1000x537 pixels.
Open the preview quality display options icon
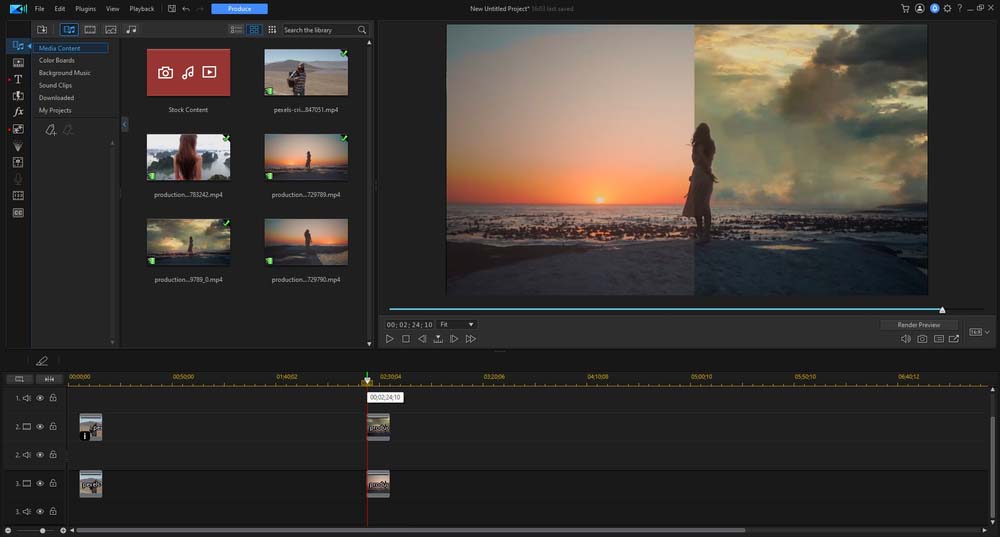(x=939, y=339)
